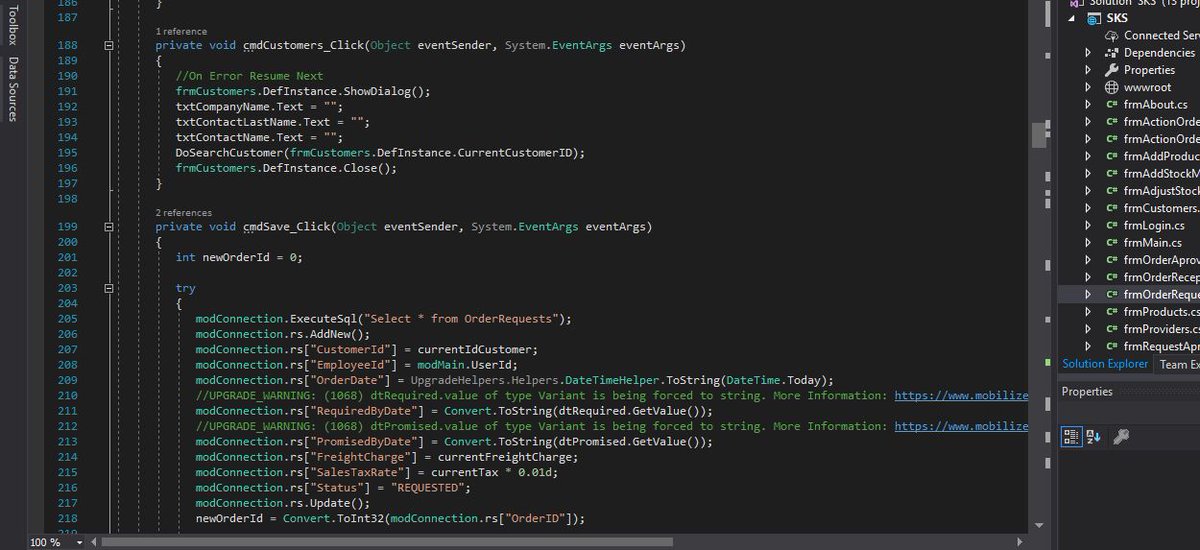The width and height of the screenshot is (1200, 550).
Task: Toggle Categorized view in Properties panel
Action: tap(1070, 436)
